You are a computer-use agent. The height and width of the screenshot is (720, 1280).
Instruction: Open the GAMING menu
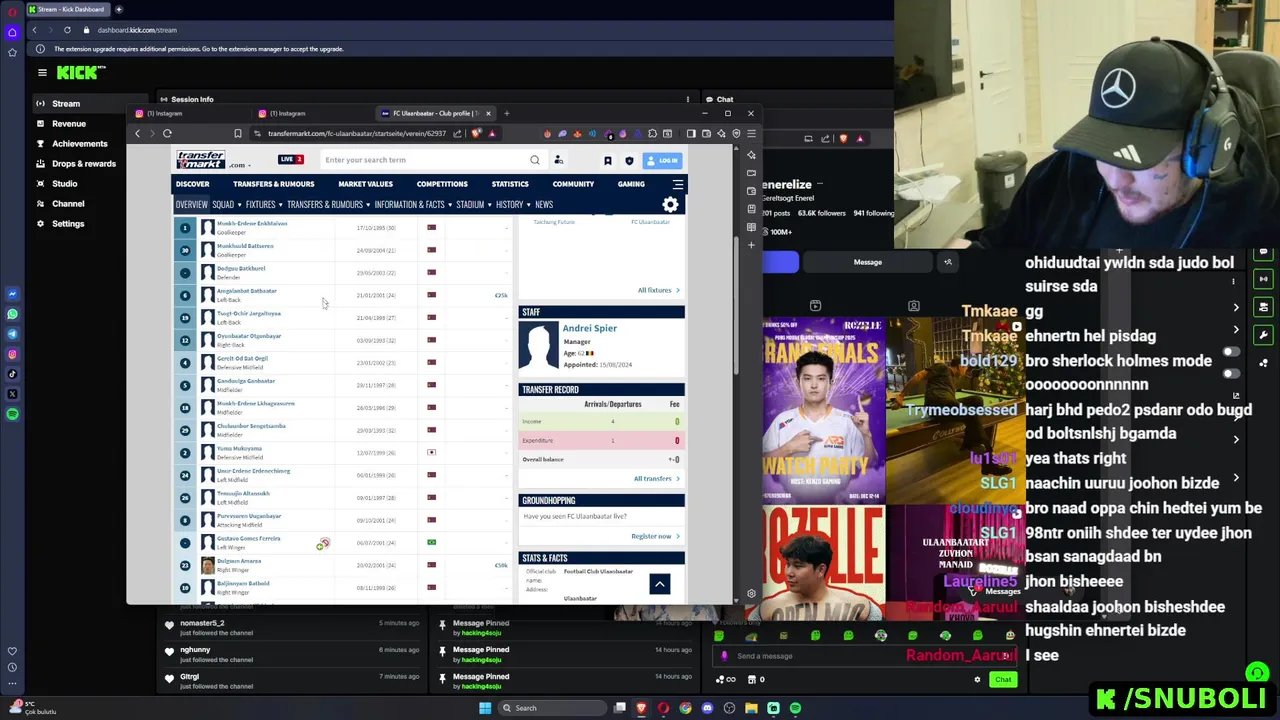[x=631, y=184]
